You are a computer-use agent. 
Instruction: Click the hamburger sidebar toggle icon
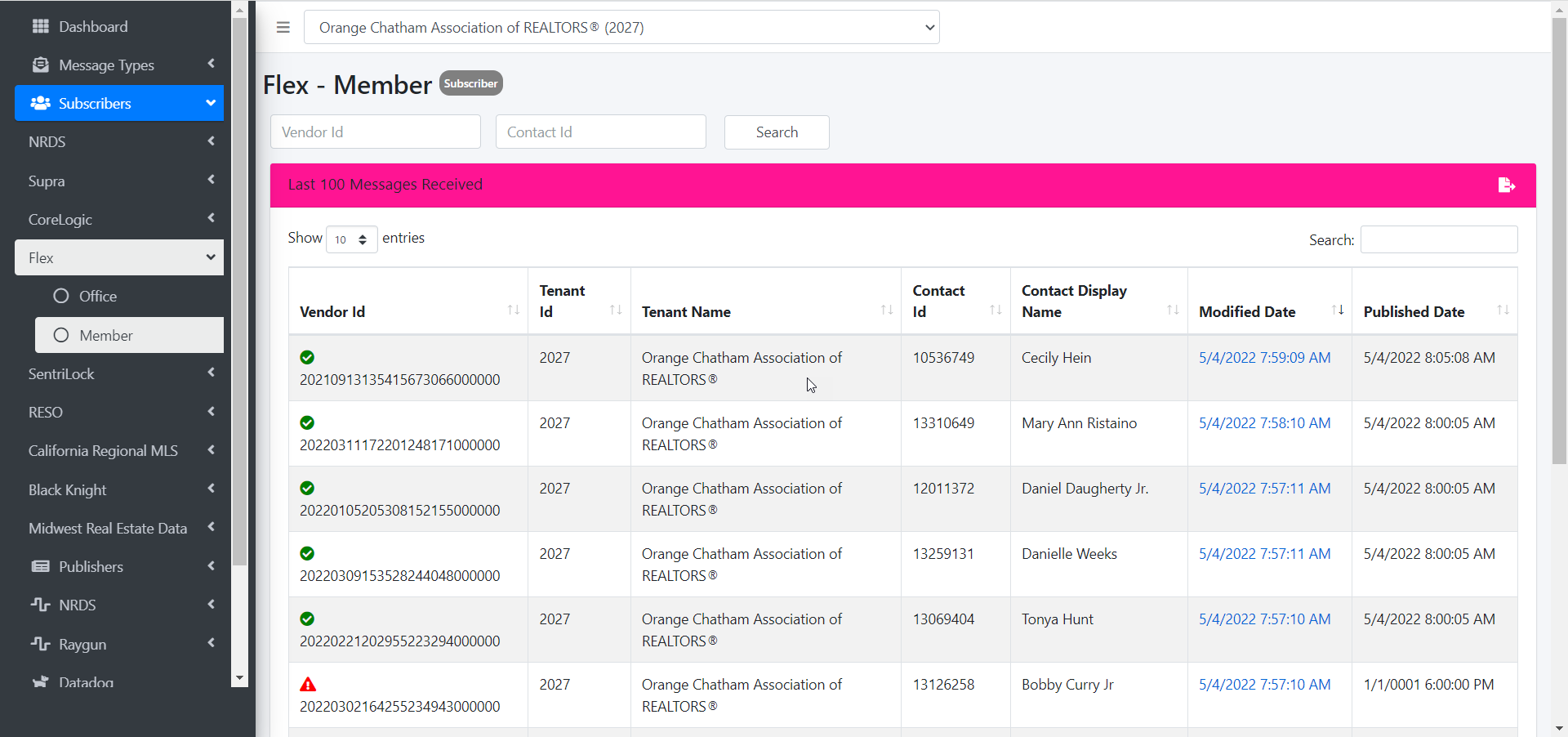283,28
